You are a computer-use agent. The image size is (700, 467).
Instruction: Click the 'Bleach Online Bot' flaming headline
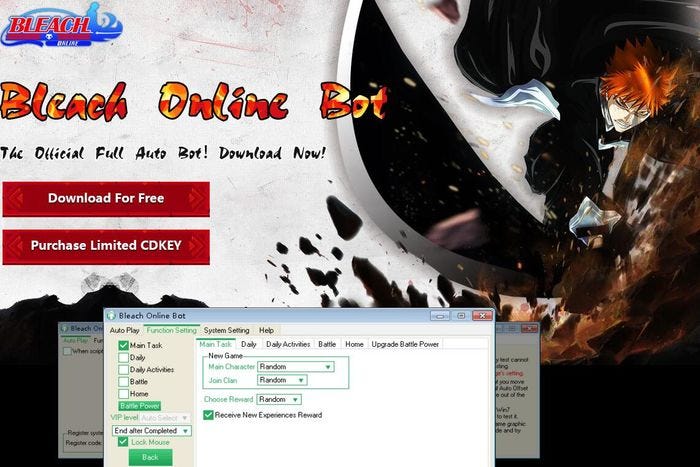pos(193,102)
